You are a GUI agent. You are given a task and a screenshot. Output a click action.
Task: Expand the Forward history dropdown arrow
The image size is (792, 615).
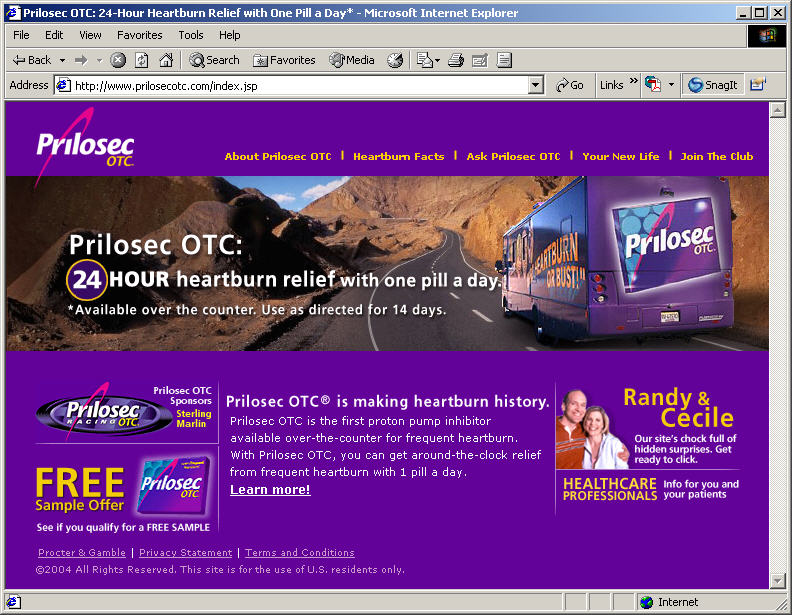tap(100, 61)
